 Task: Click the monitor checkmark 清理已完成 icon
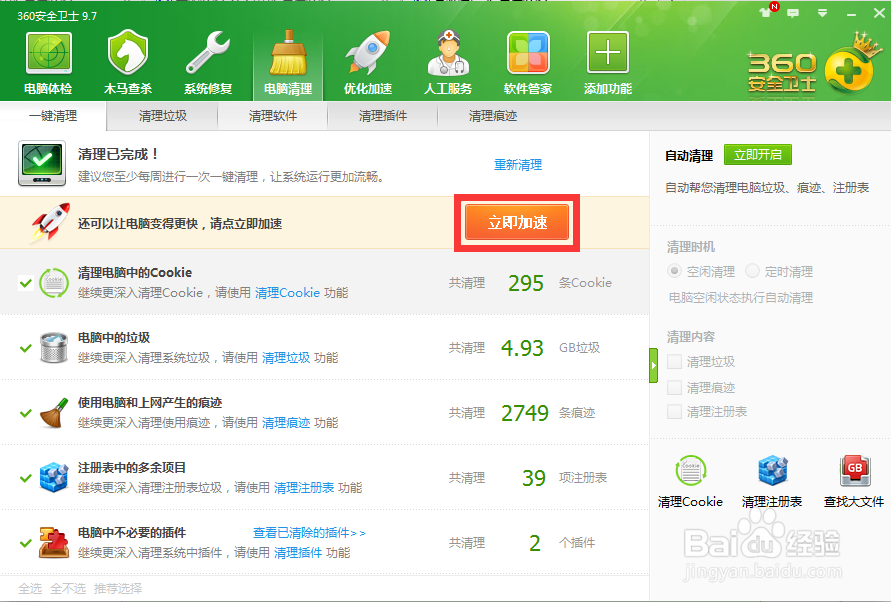tap(42, 163)
